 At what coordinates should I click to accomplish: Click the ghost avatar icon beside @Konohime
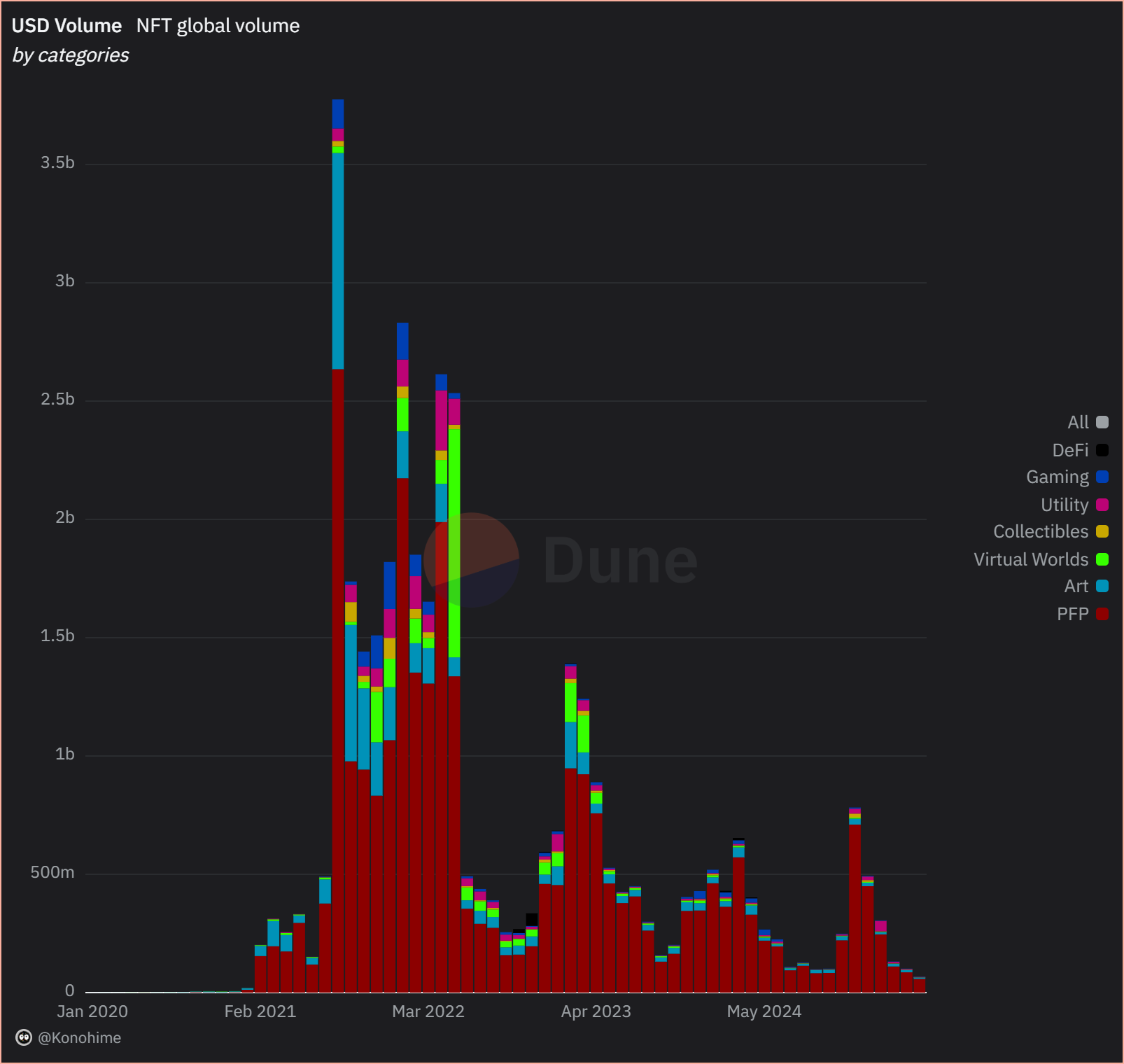(x=23, y=1038)
